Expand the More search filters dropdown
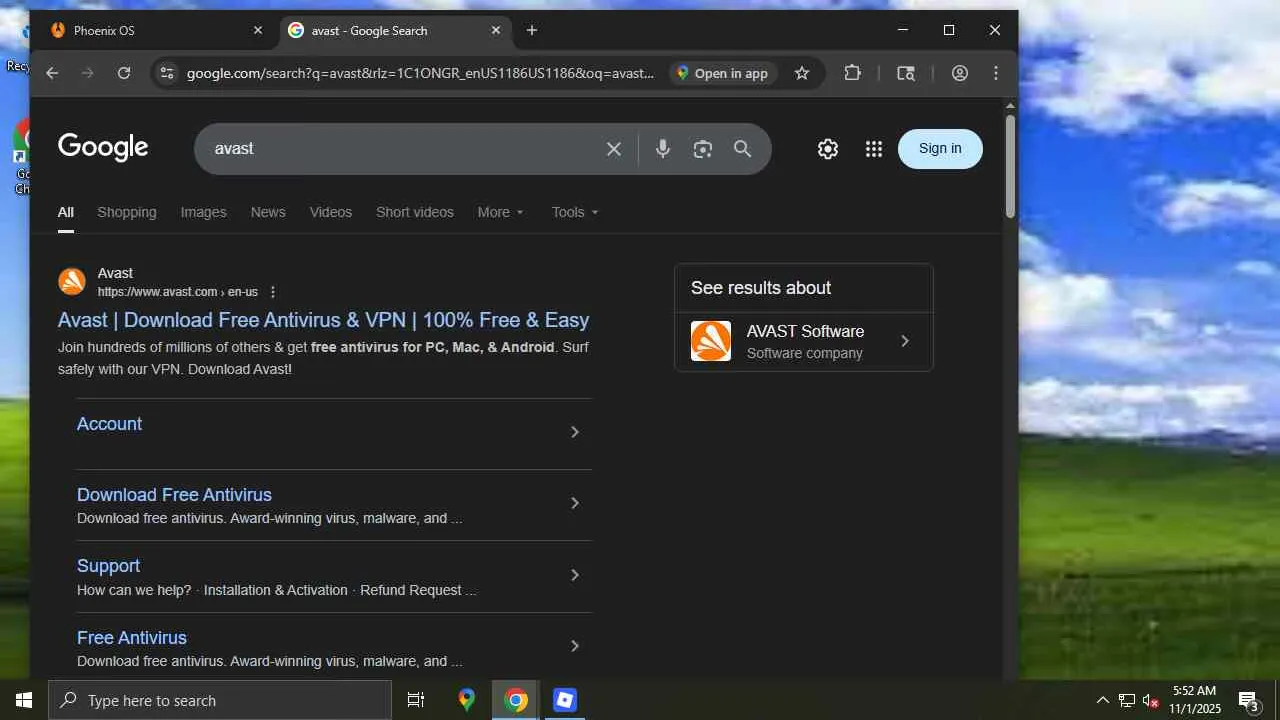Image resolution: width=1280 pixels, height=720 pixels. [501, 212]
